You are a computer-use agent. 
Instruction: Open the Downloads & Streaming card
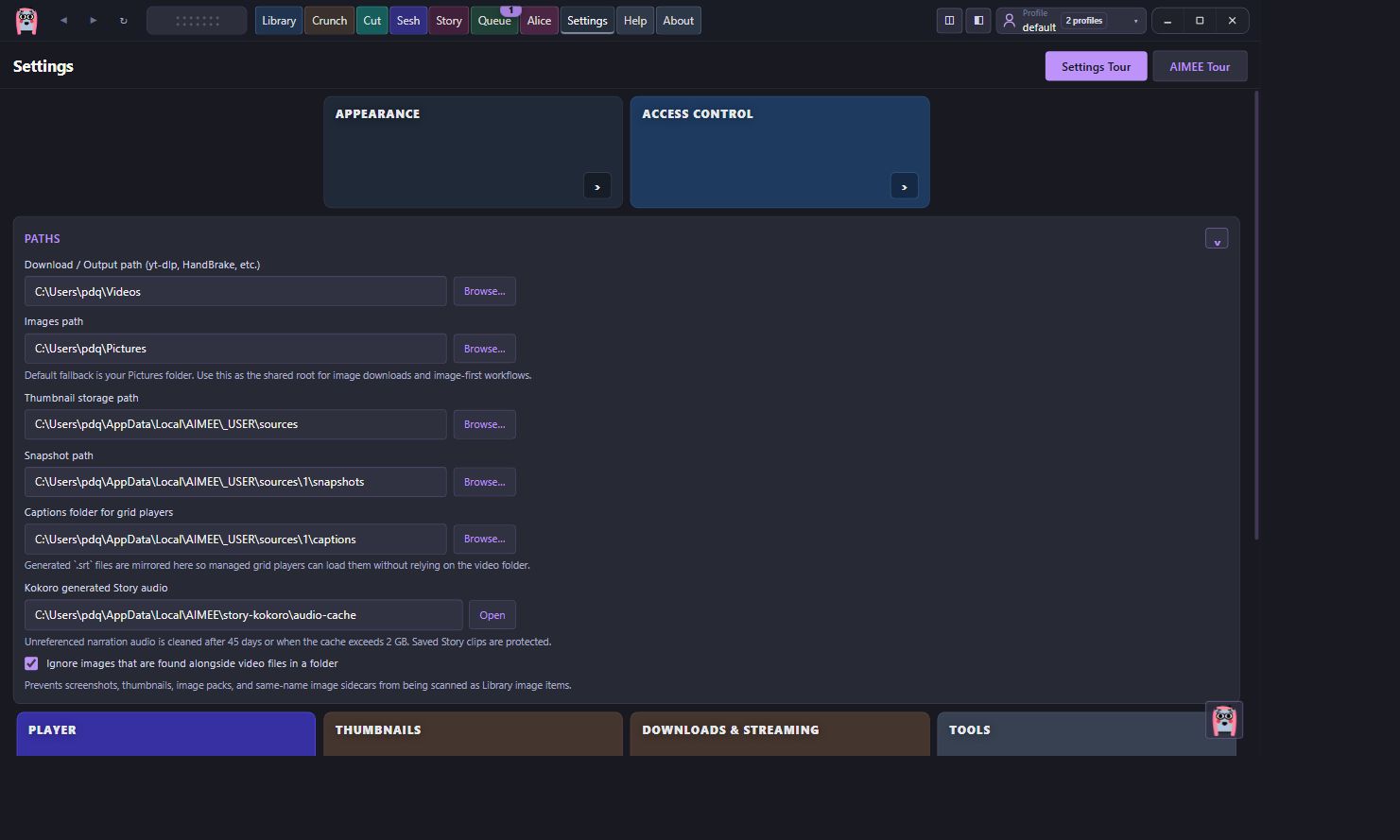pyautogui.click(x=780, y=733)
